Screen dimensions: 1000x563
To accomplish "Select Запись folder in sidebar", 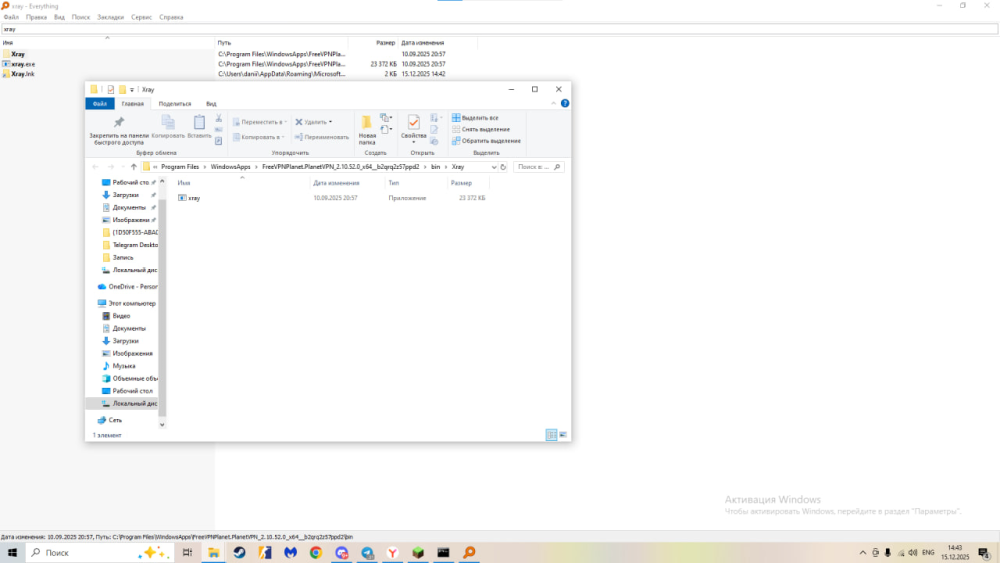I will tap(122, 258).
